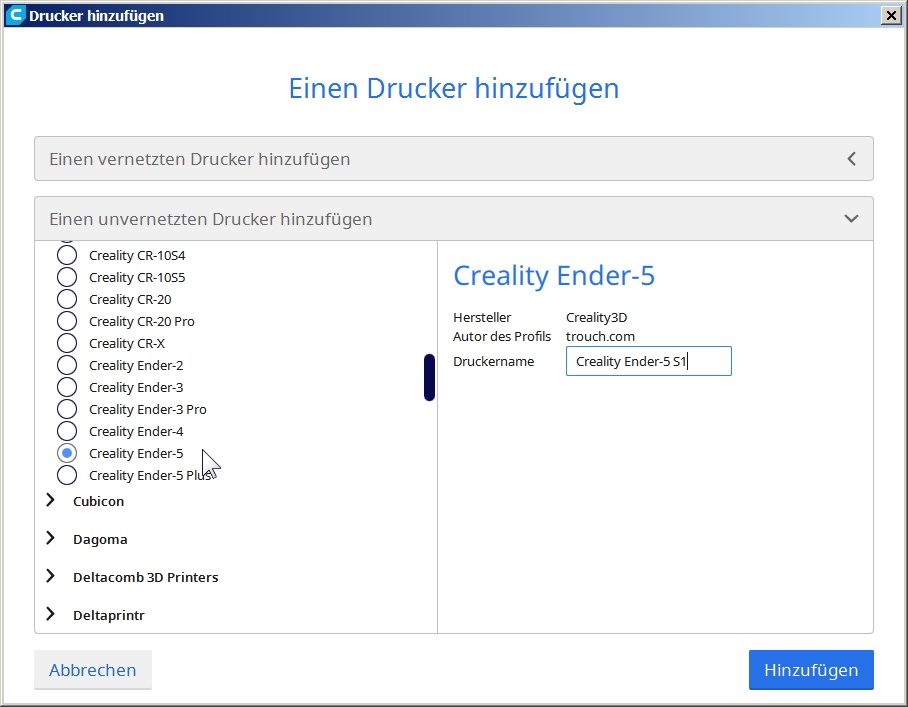The image size is (908, 707).
Task: Click the Hinzufügen button
Action: coord(811,670)
